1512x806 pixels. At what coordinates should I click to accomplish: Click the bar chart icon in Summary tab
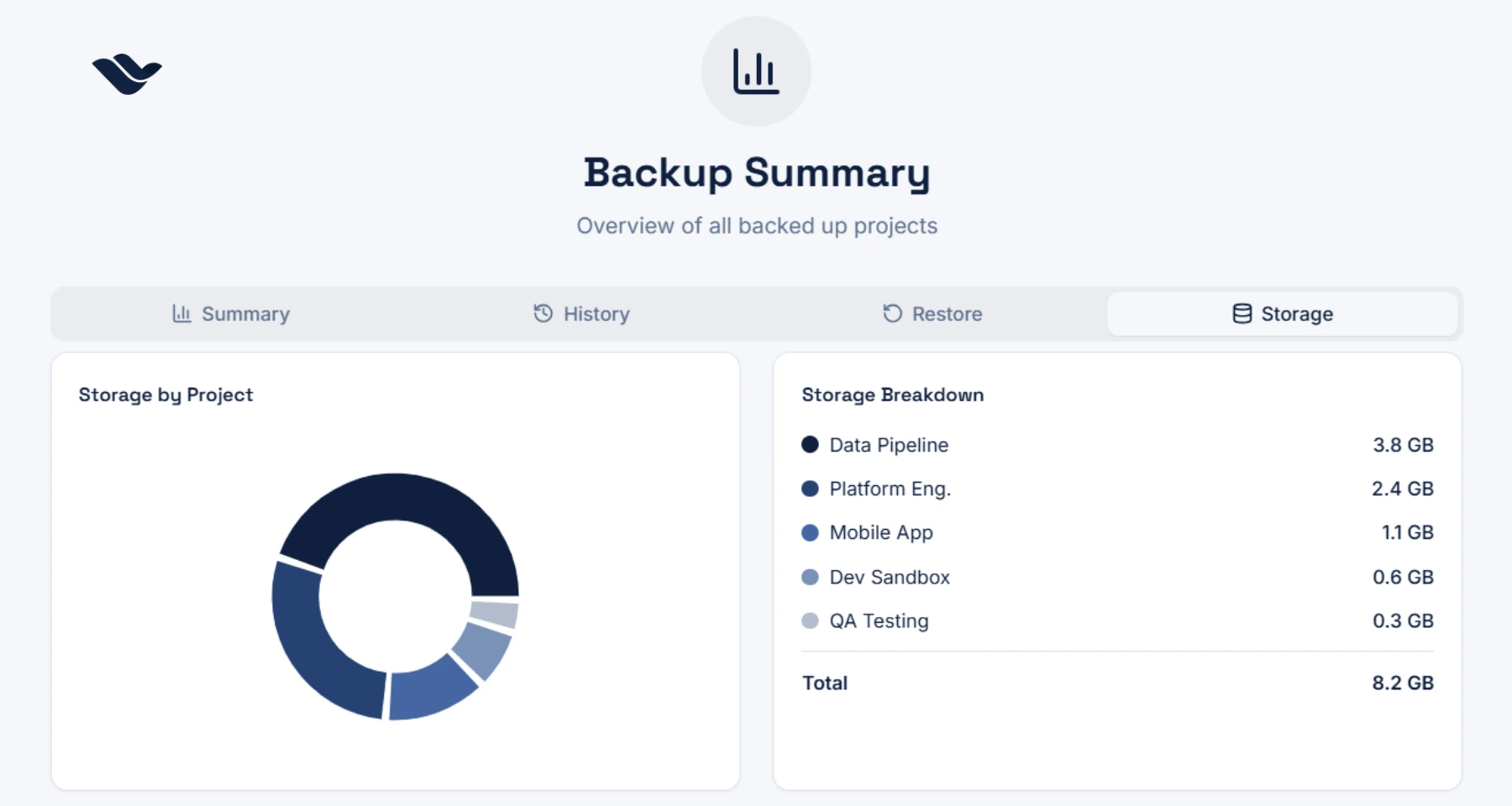181,313
